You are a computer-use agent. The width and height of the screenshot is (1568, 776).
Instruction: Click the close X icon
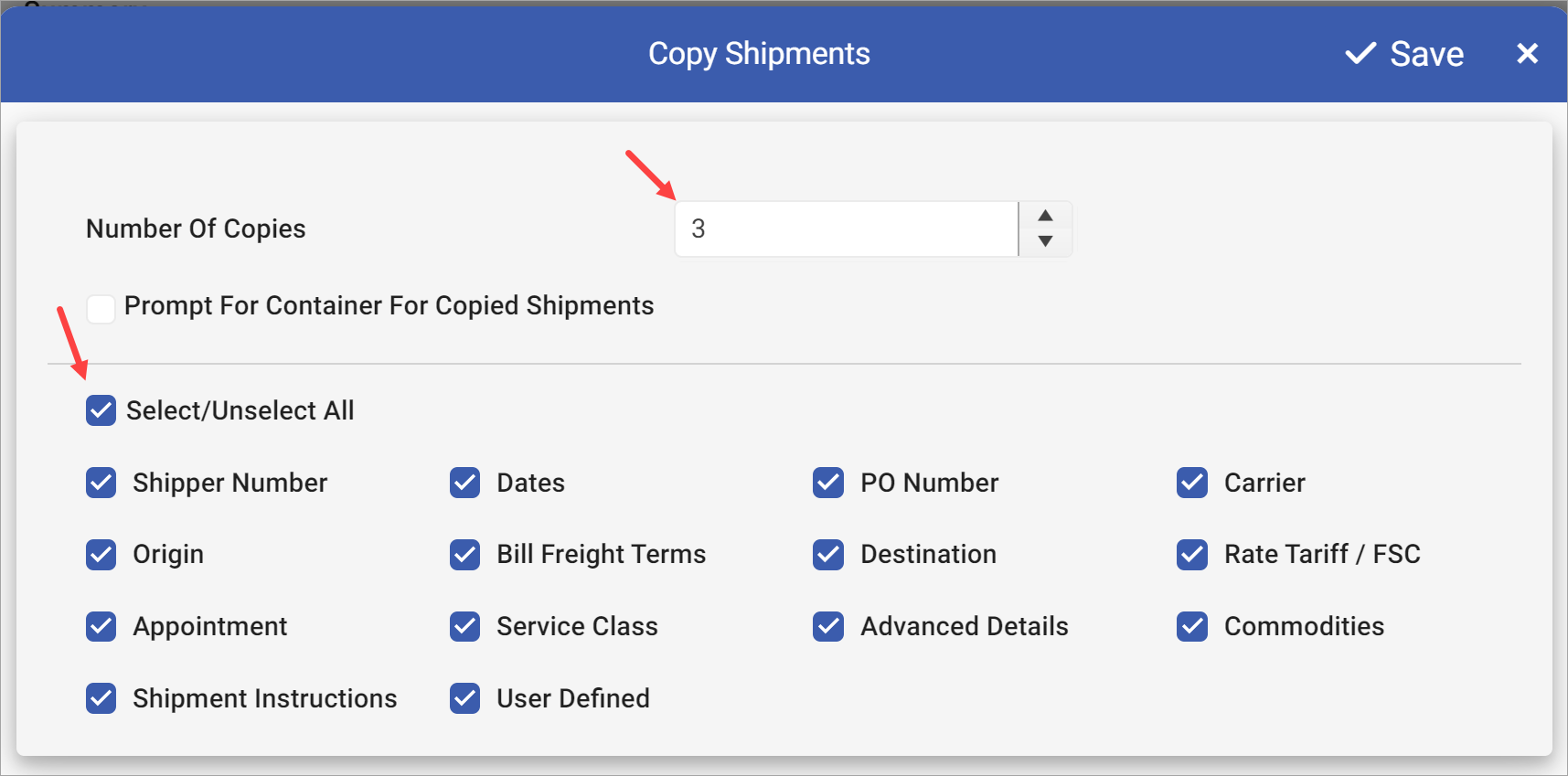point(1527,53)
